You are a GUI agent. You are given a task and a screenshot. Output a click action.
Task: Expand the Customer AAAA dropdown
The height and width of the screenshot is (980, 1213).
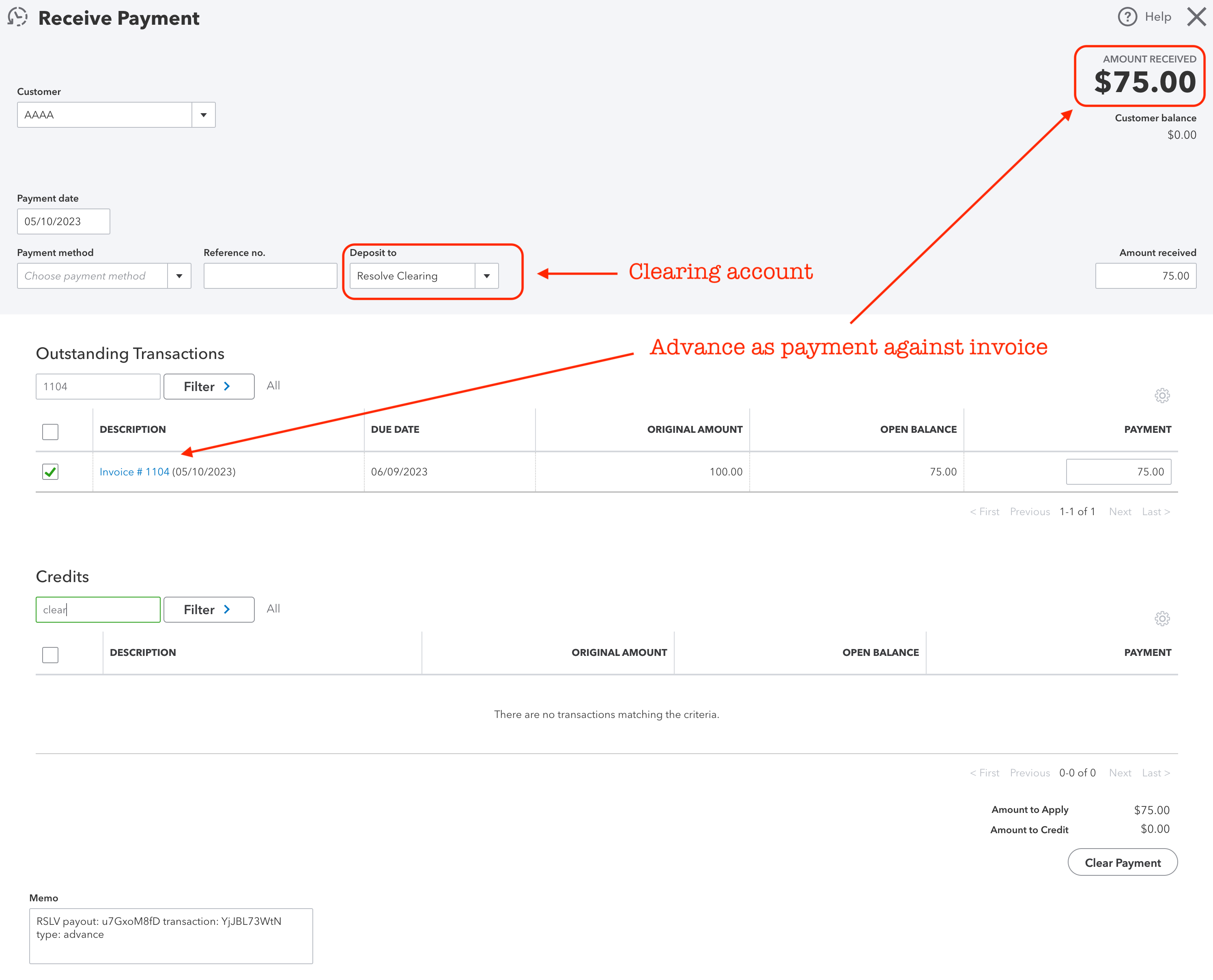coord(203,115)
